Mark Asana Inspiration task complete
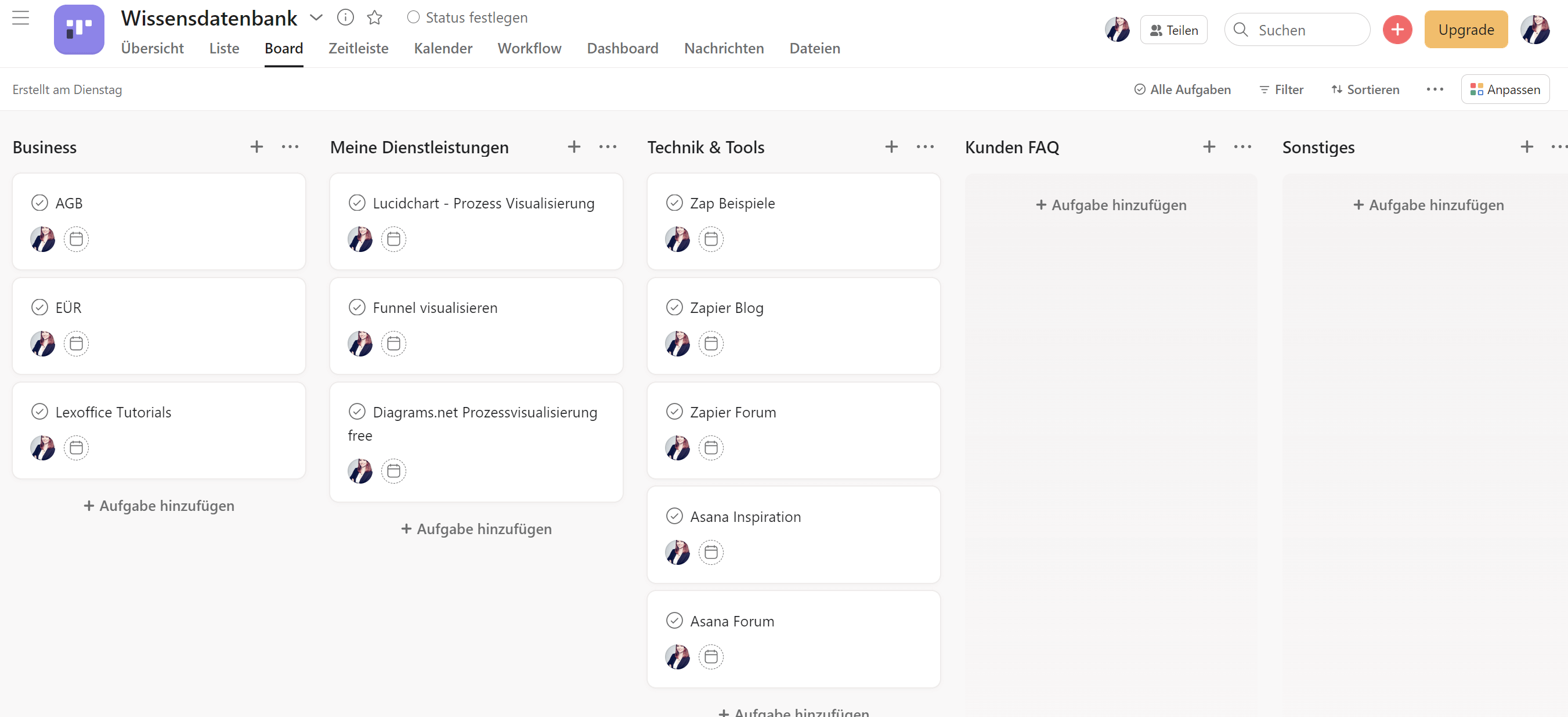Viewport: 1568px width, 717px height. click(674, 517)
